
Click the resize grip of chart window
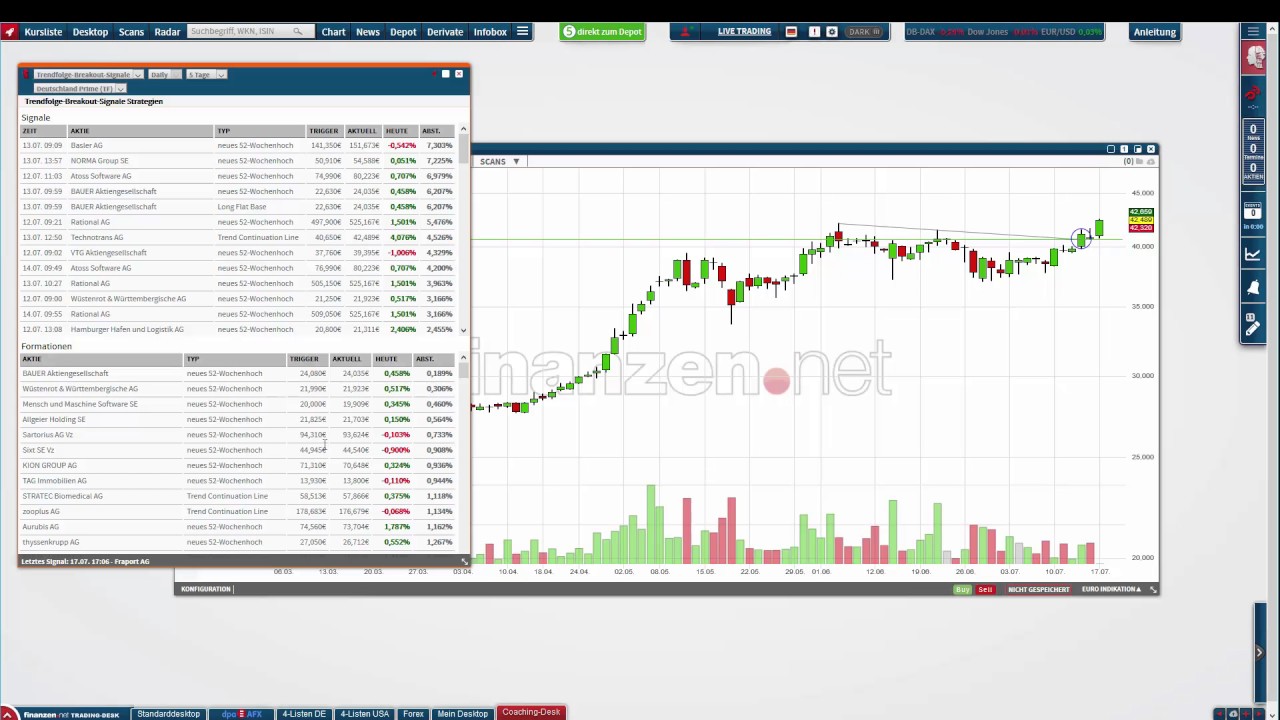(x=1153, y=590)
